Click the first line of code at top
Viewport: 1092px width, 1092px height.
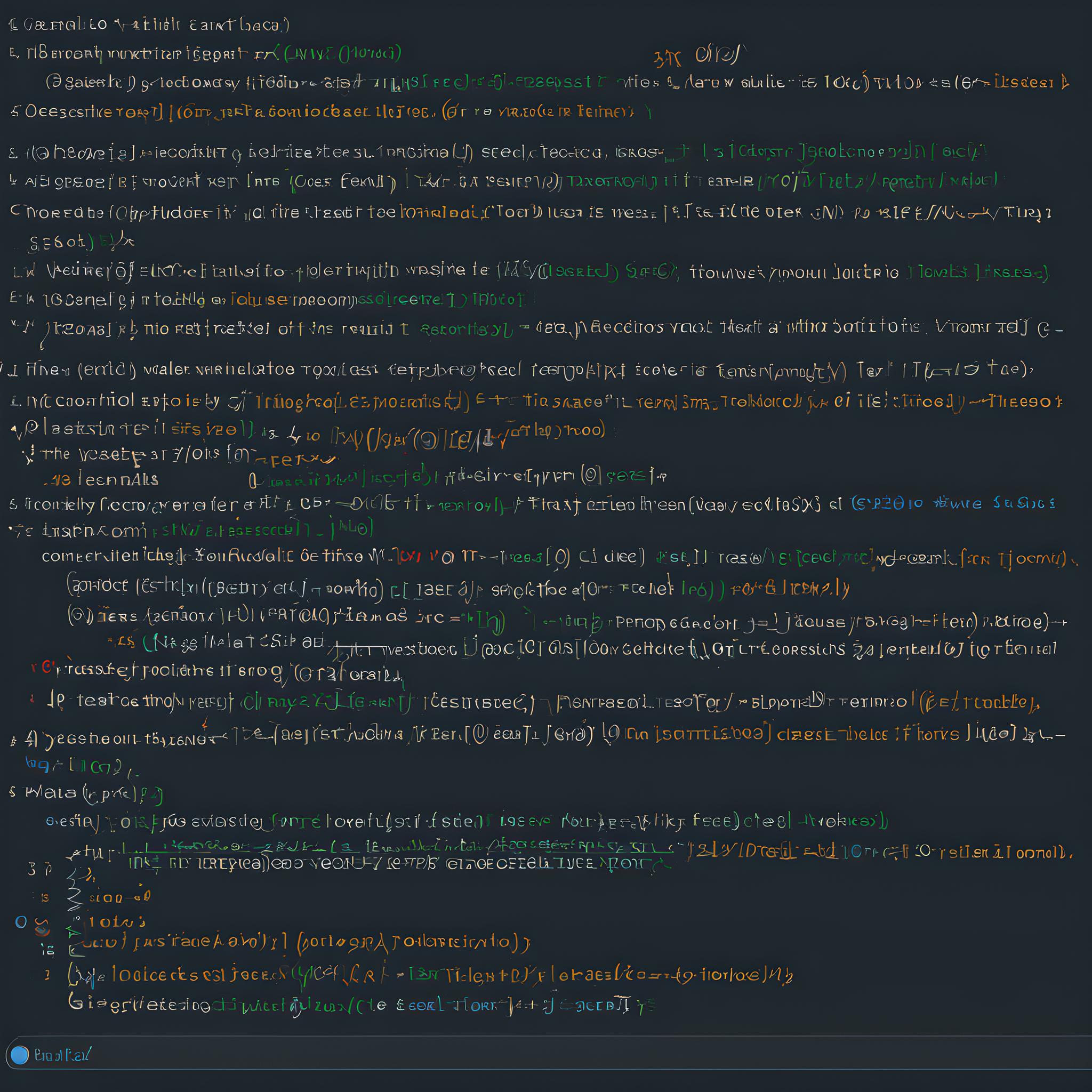150,25
